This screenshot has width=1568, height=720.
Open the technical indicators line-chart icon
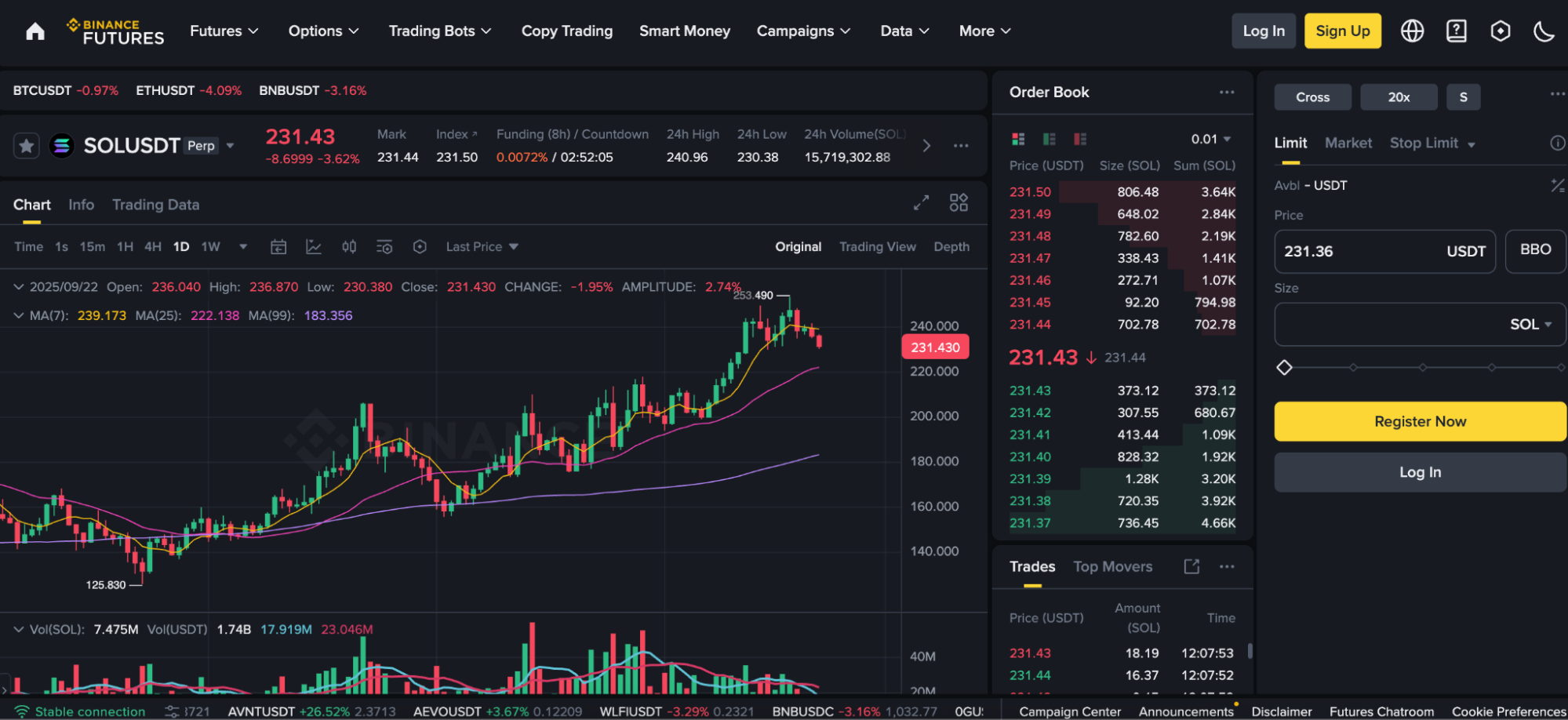(314, 247)
